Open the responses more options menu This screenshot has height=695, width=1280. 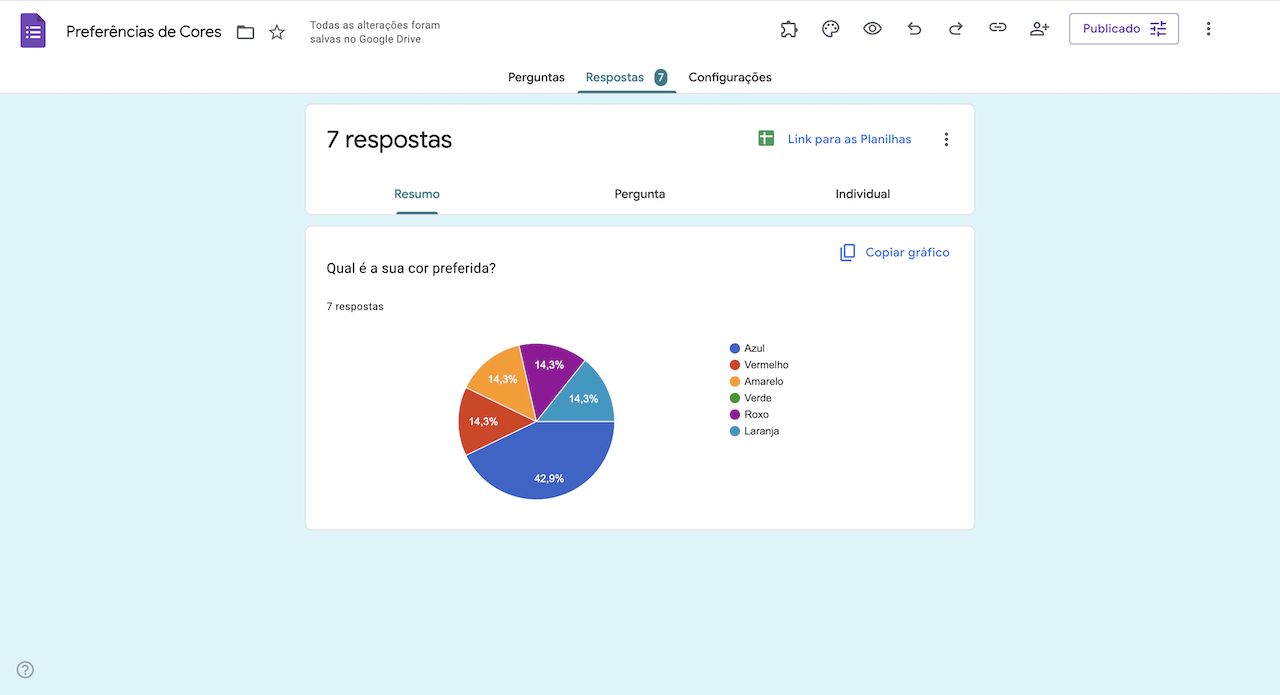click(946, 140)
